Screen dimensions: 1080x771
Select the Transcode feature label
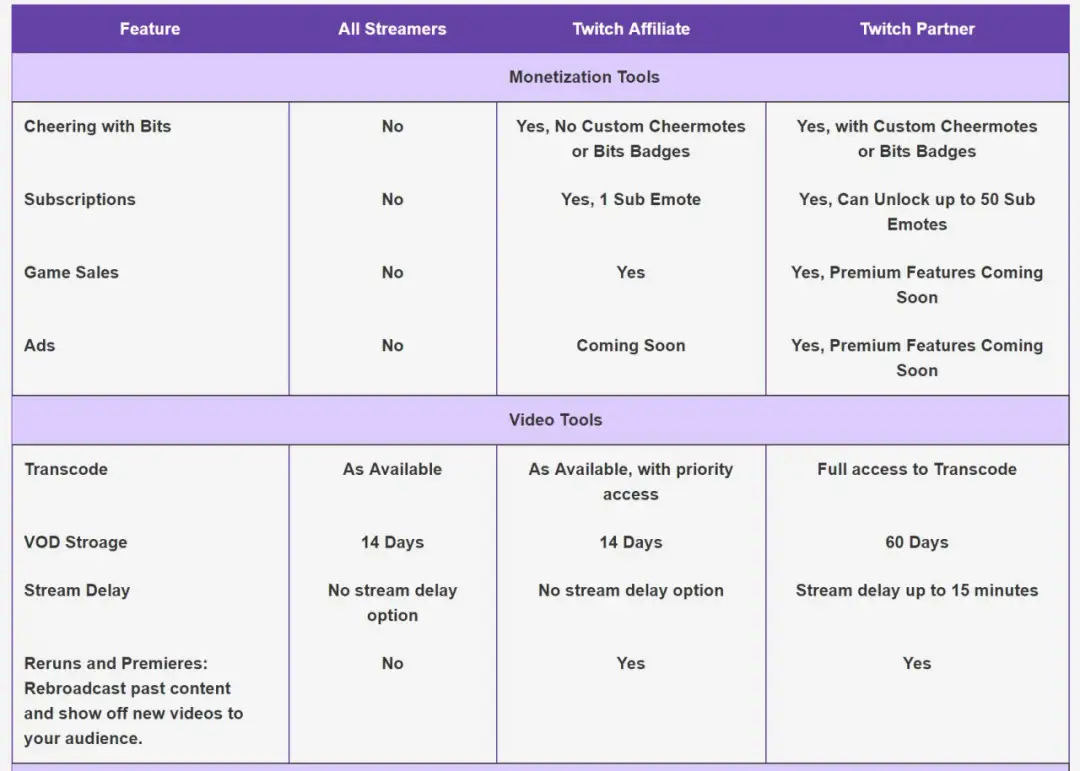(x=66, y=469)
